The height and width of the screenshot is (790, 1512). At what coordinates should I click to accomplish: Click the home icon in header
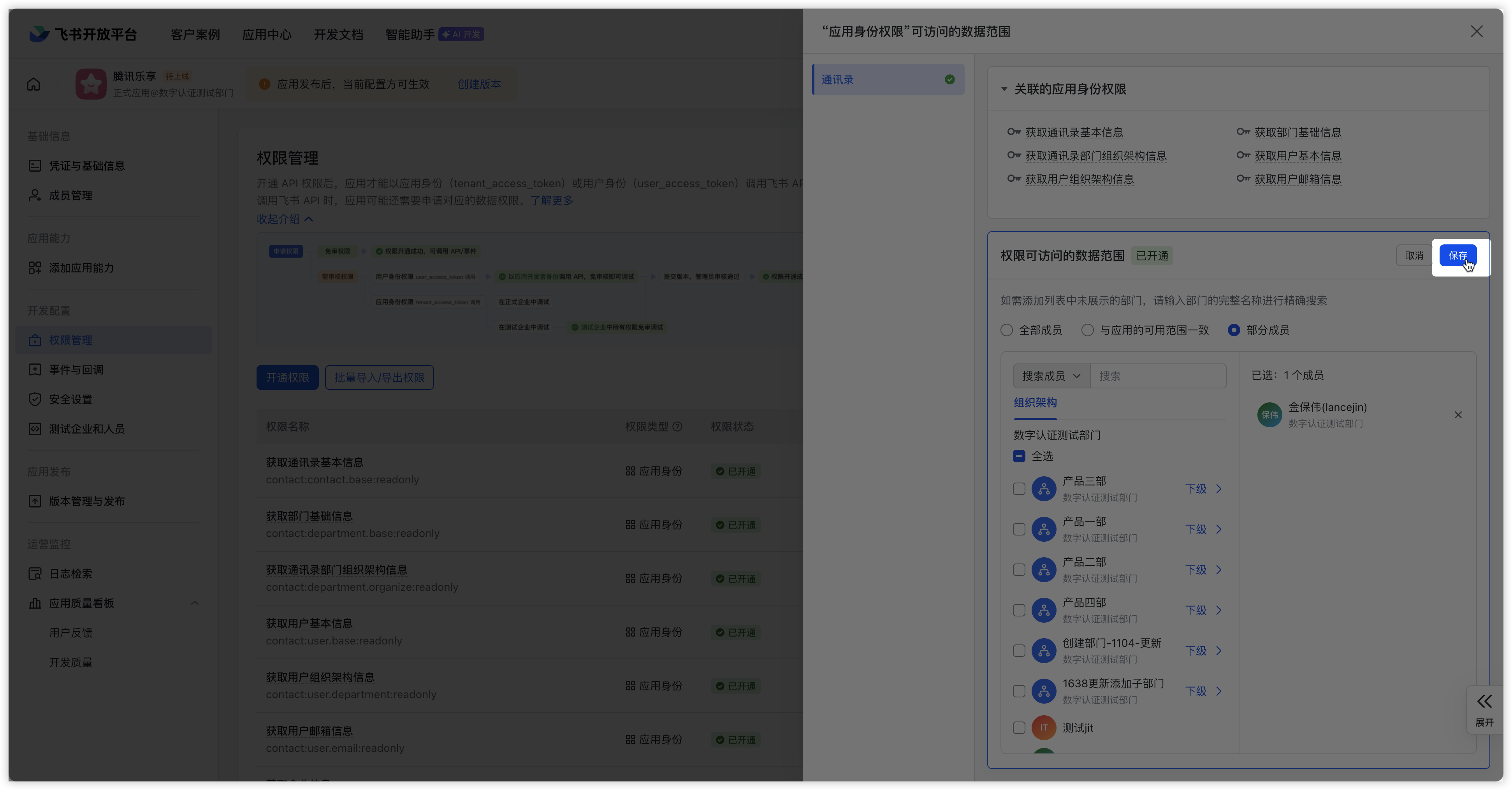pos(33,84)
